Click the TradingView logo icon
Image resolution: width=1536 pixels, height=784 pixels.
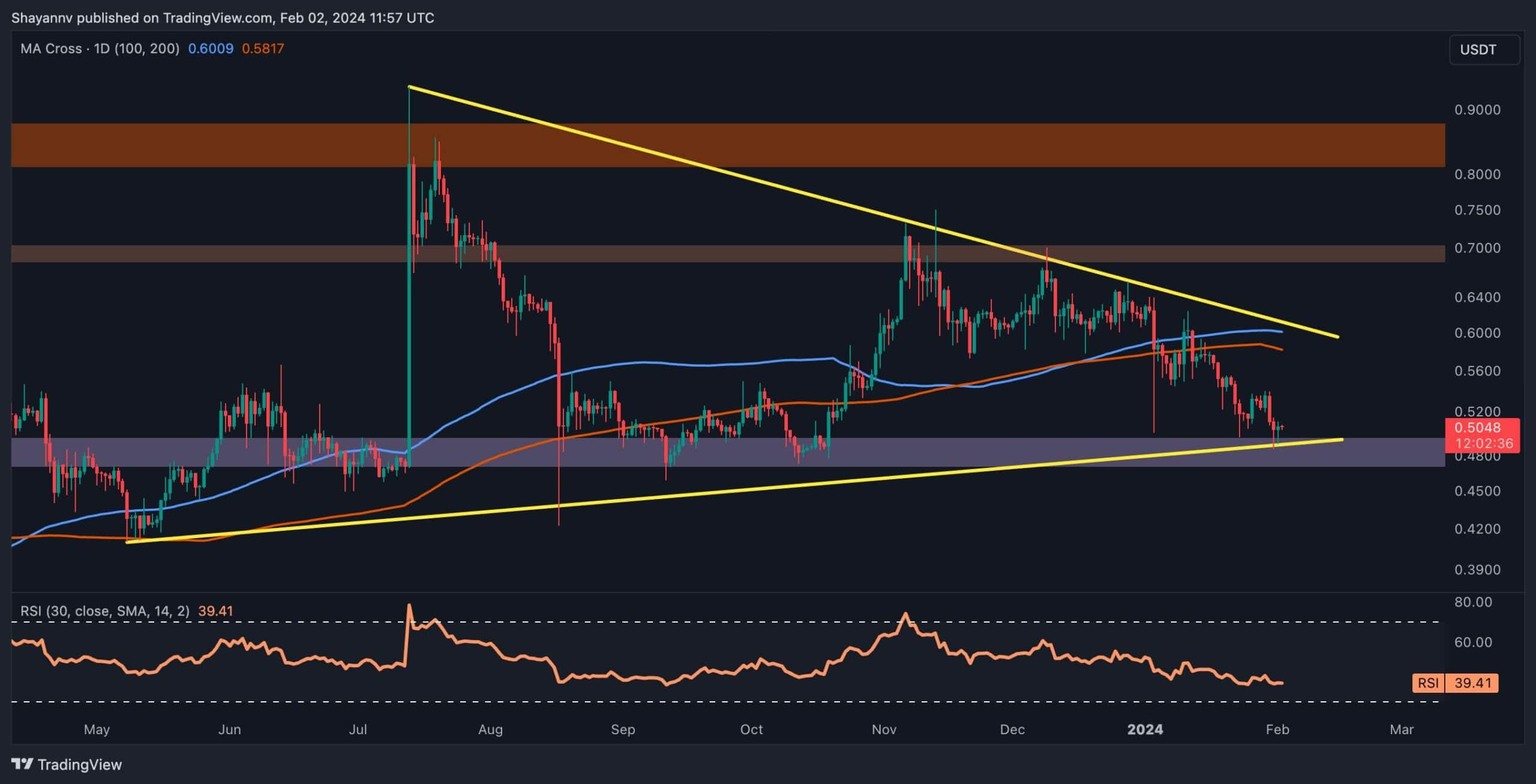tap(23, 764)
